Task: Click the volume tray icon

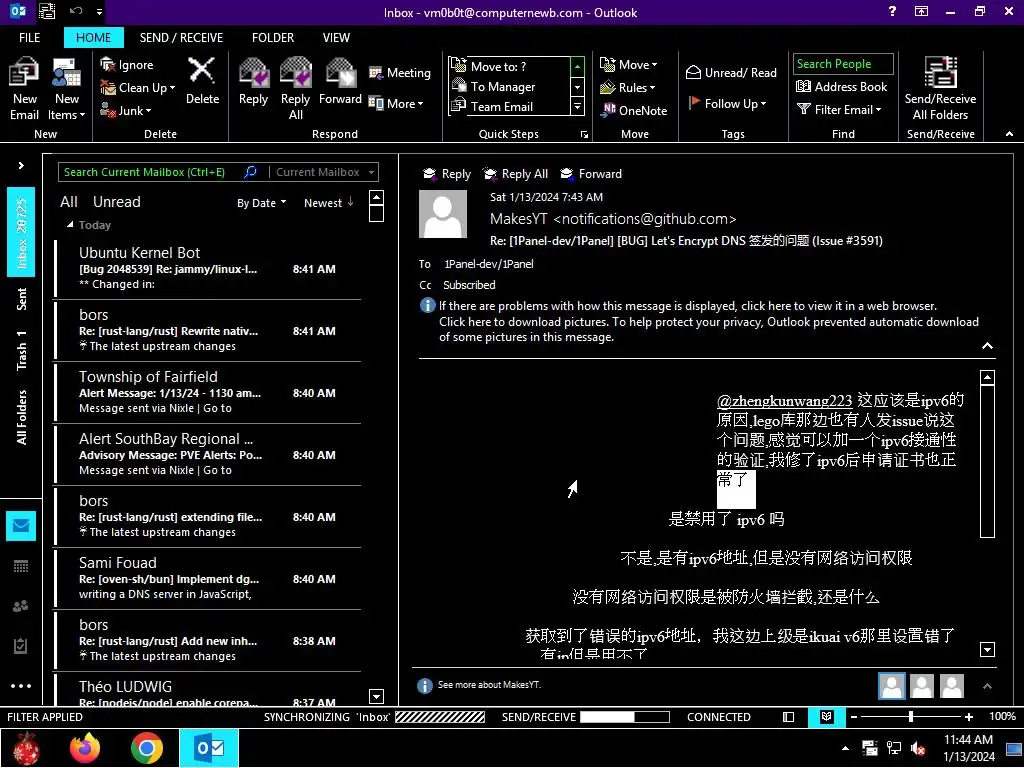Action: tap(918, 748)
